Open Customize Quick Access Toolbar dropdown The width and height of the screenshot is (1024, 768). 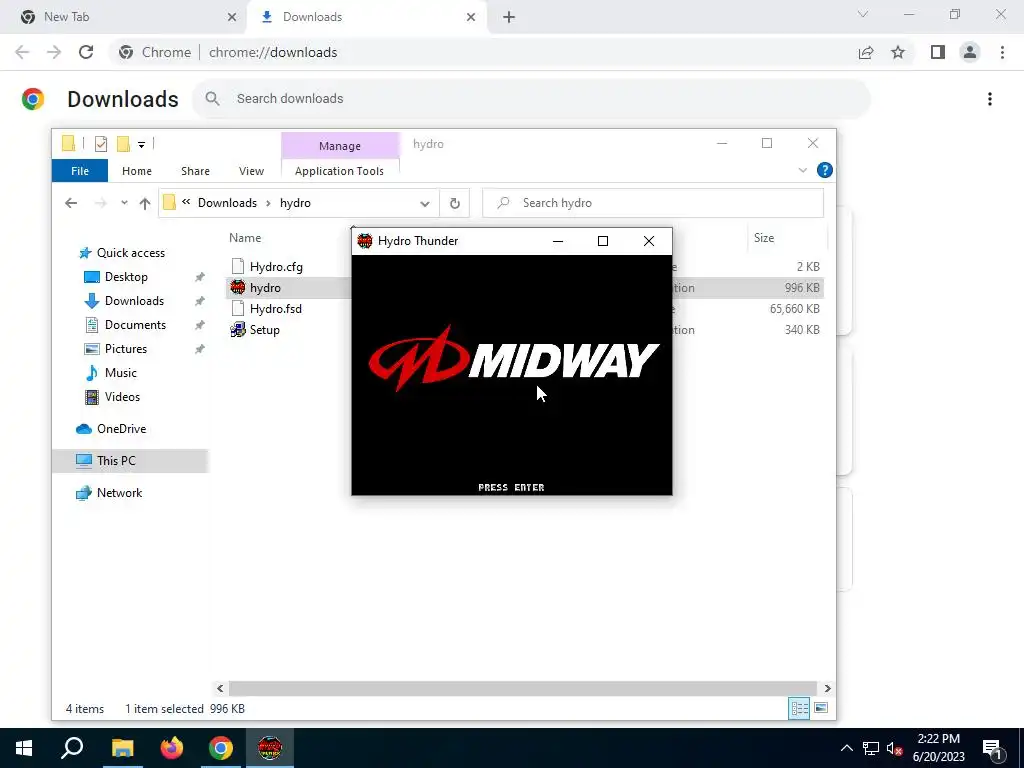[141, 144]
